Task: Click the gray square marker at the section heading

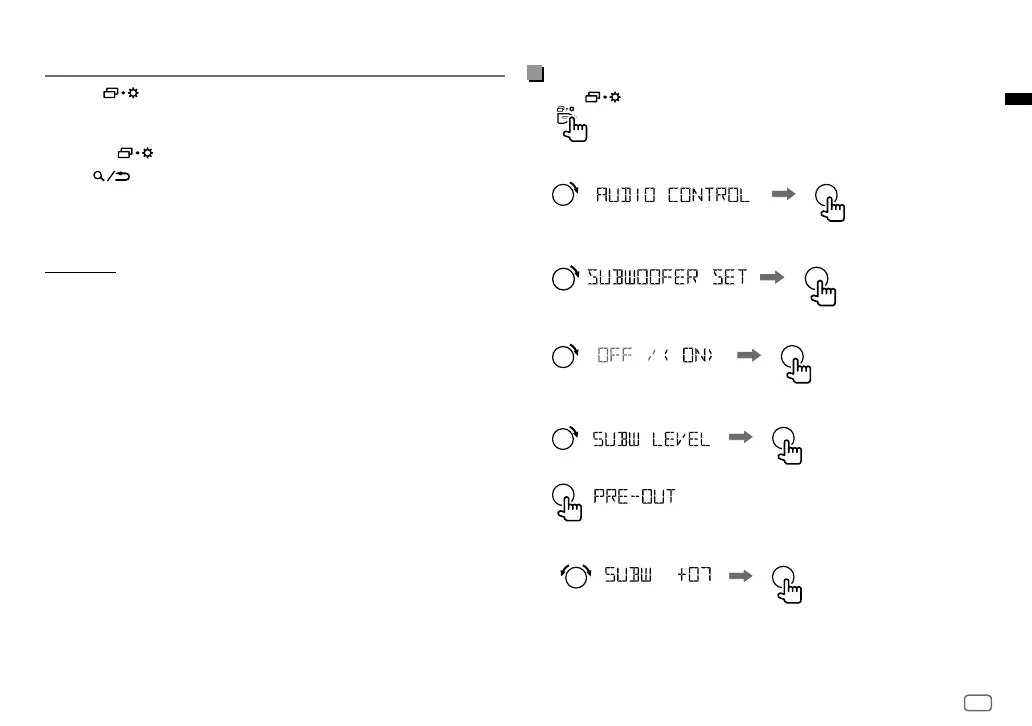Action: click(x=536, y=73)
